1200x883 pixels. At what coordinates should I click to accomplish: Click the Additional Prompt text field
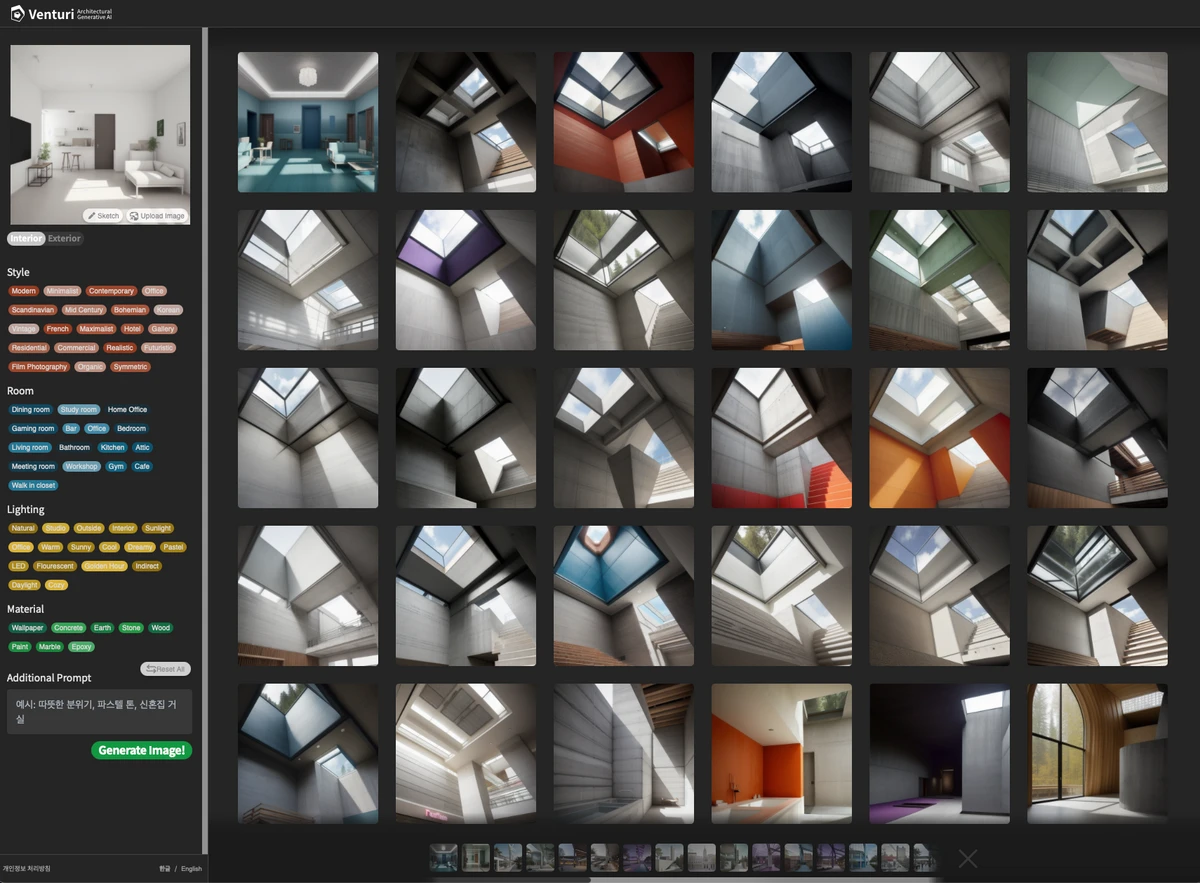(100, 711)
